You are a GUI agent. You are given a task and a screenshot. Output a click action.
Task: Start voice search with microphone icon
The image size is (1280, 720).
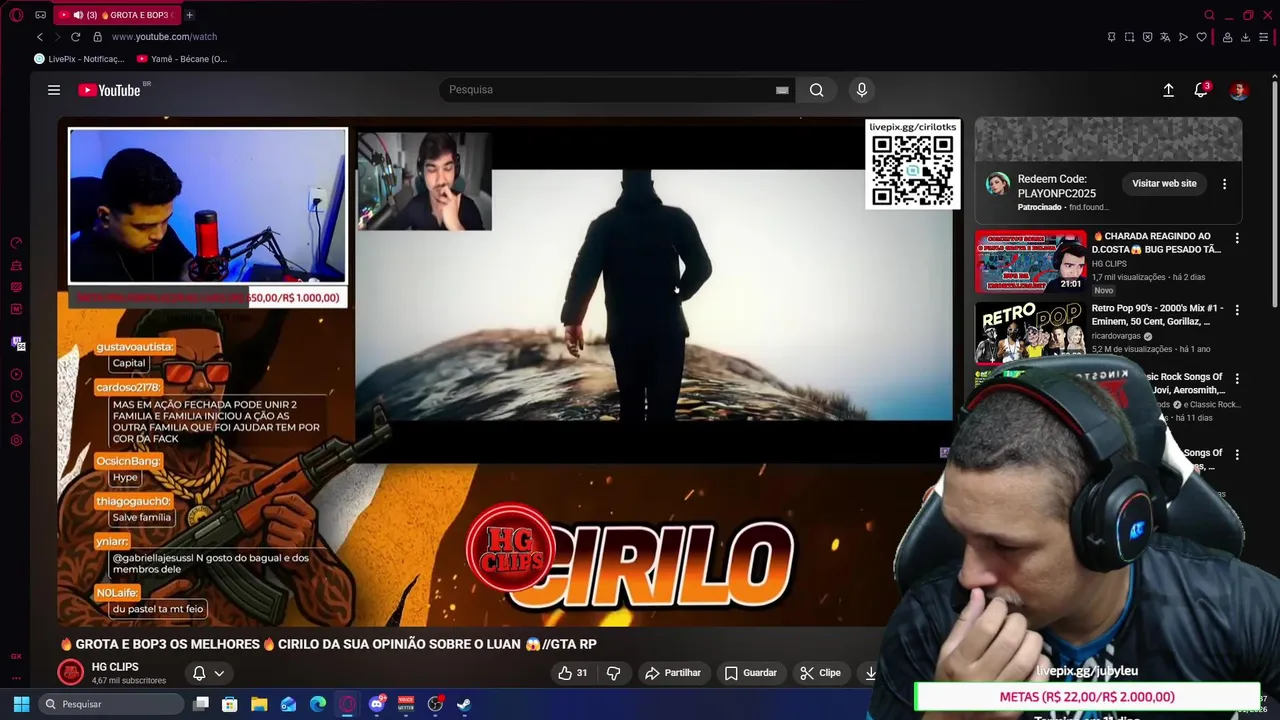tap(862, 90)
